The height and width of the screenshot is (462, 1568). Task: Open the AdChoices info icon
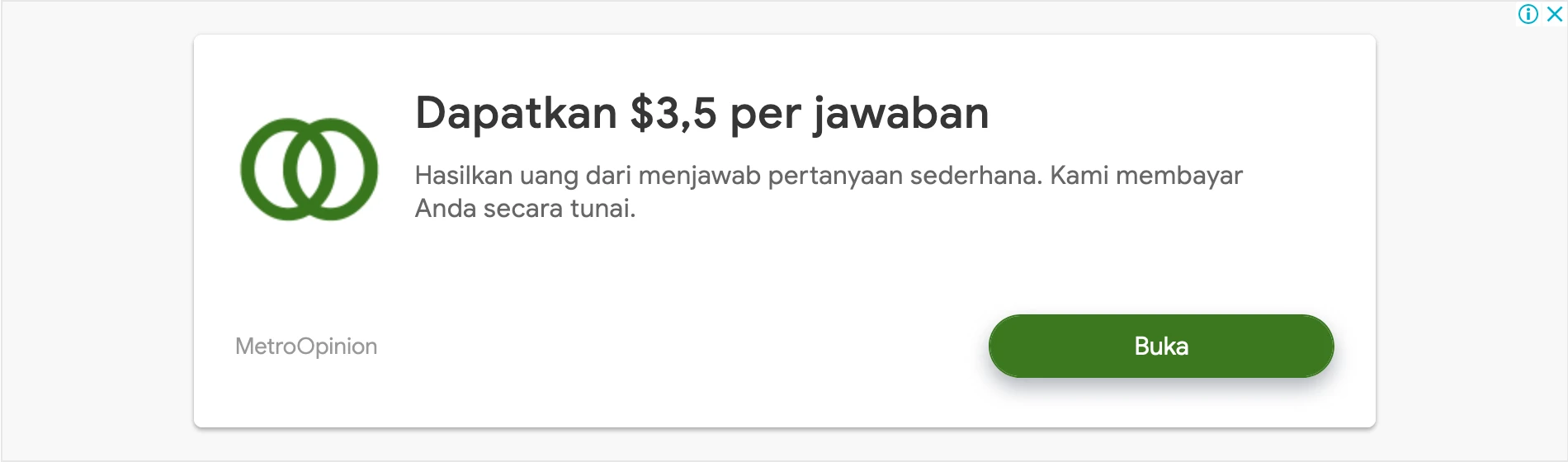tap(1528, 14)
